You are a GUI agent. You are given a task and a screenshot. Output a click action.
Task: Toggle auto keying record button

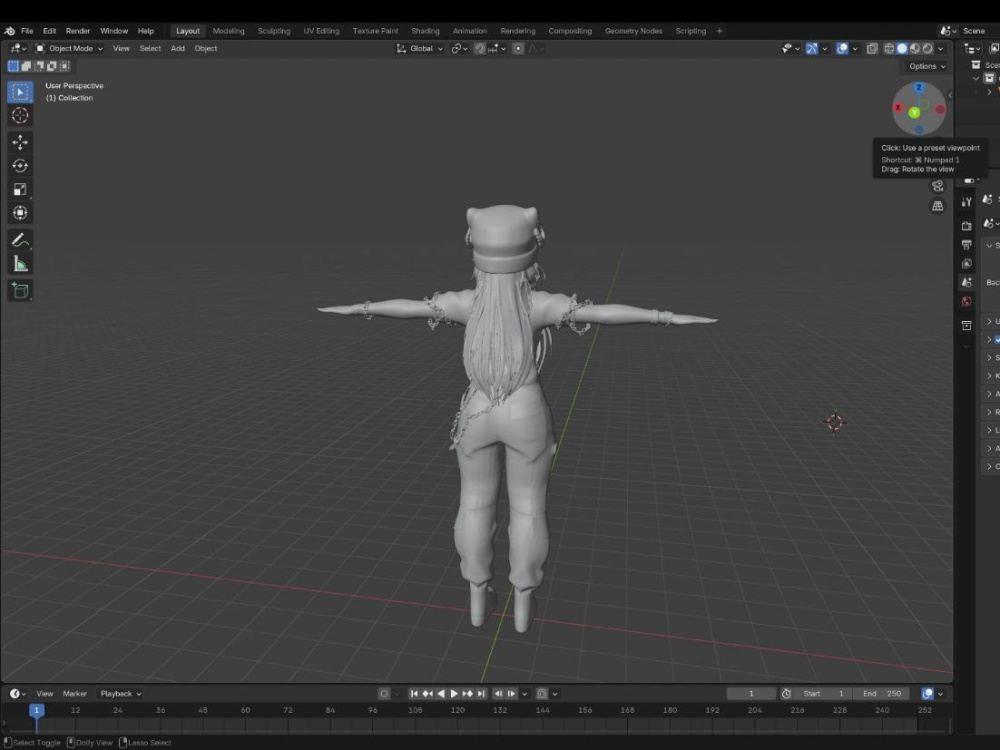[x=384, y=694]
